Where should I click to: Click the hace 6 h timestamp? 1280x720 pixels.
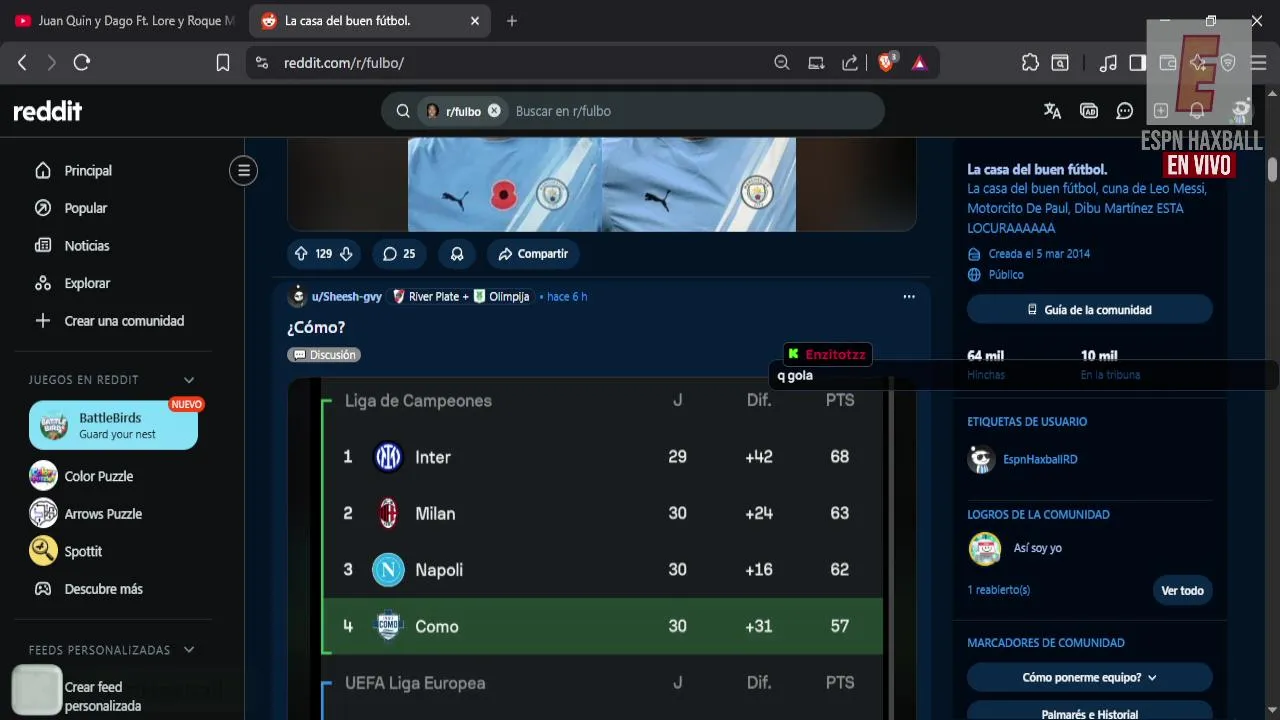567,297
